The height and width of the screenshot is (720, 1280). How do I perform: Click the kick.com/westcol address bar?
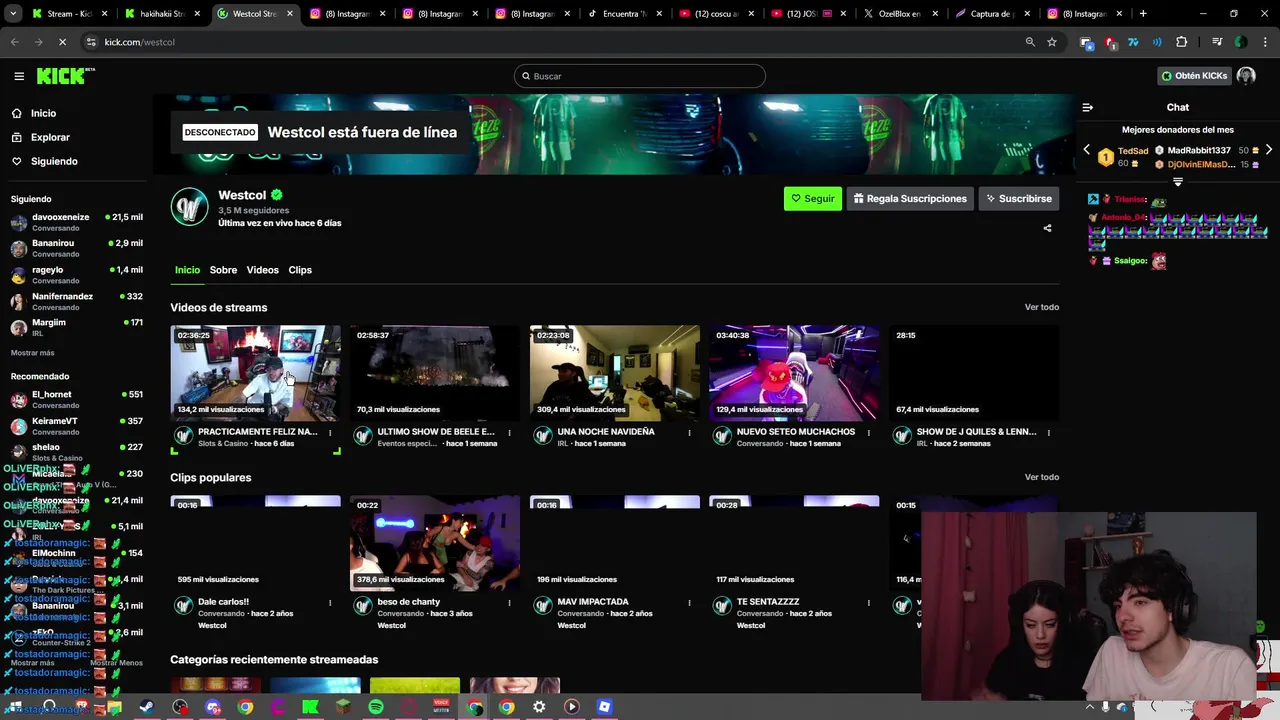550,42
